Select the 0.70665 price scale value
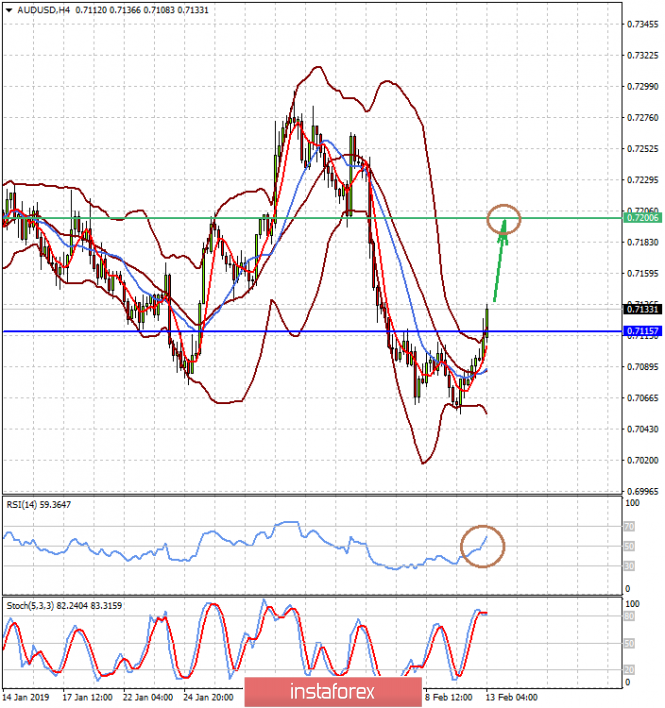Image resolution: width=665 pixels, height=708 pixels. coord(643,398)
